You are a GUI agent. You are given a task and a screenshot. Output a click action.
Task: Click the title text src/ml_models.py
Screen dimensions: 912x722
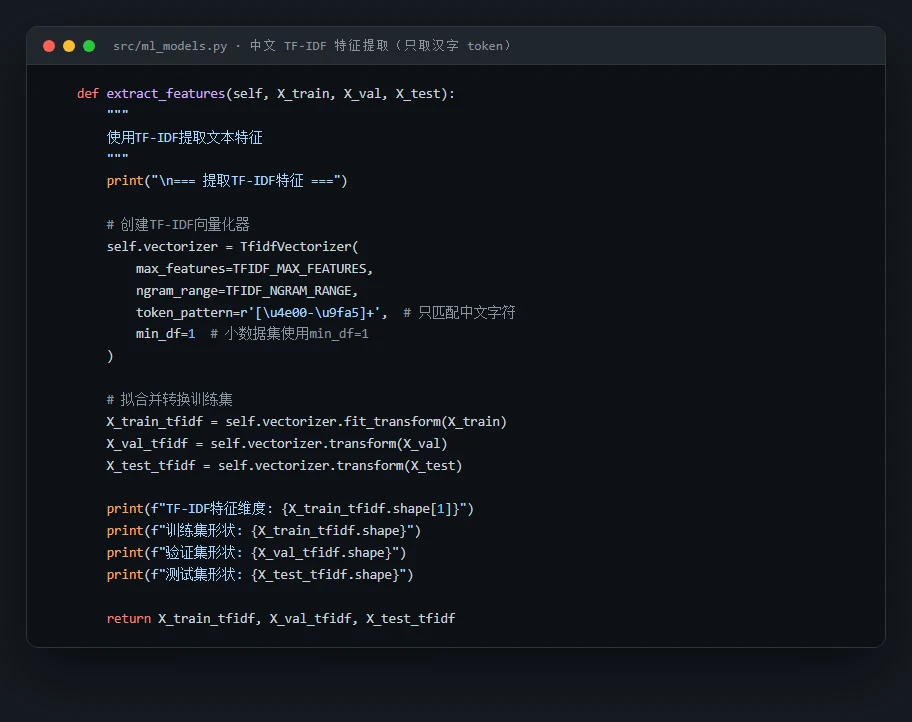point(170,46)
